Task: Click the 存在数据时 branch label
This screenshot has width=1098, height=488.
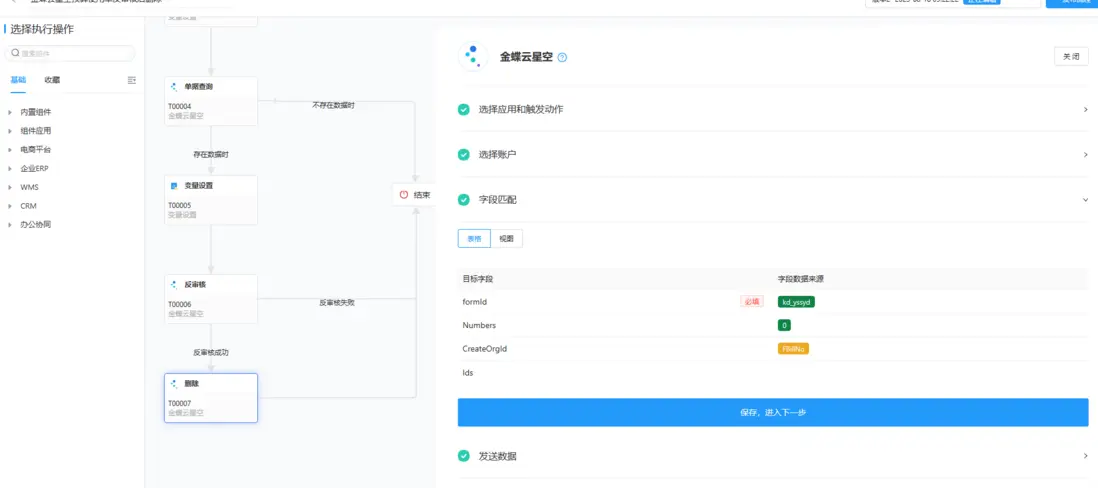Action: (211, 155)
